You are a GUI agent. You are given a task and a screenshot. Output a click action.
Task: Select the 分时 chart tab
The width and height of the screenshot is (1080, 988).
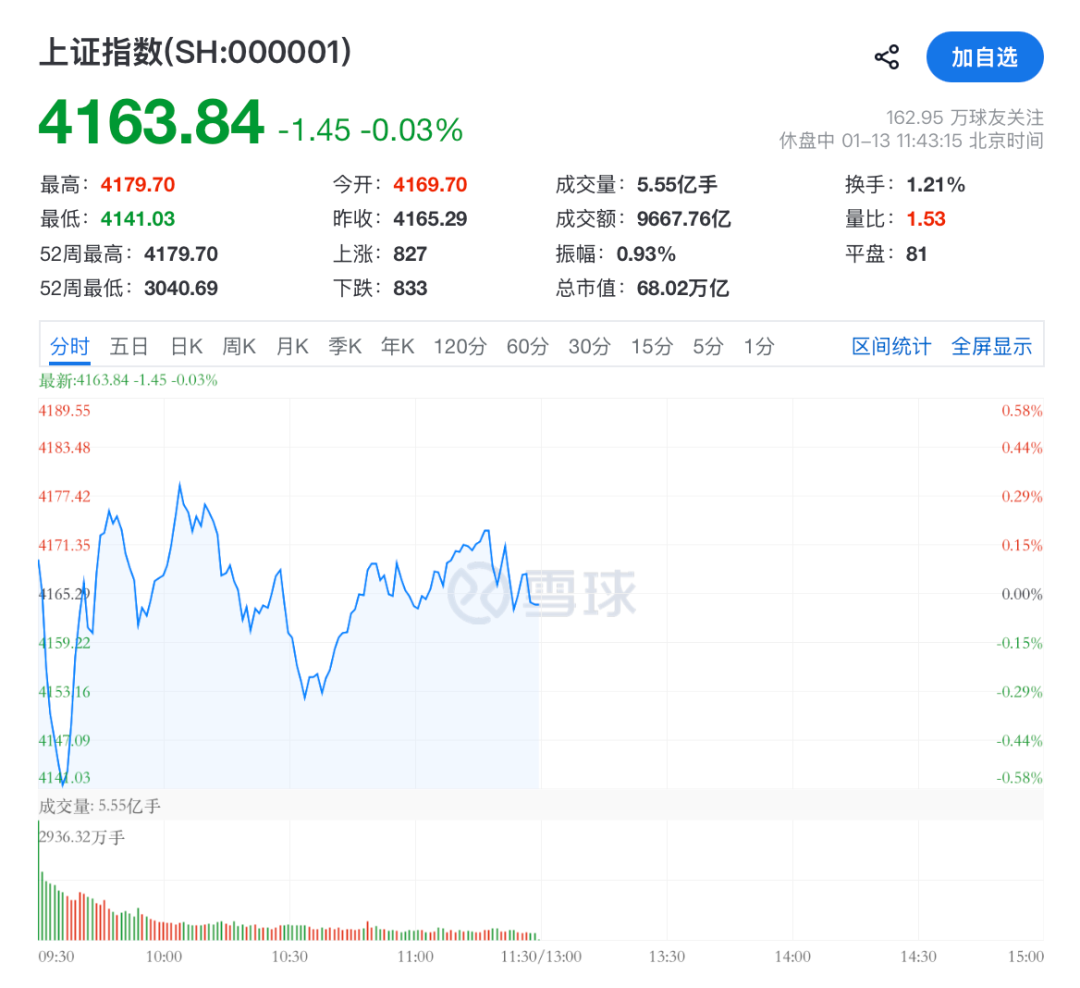coord(70,347)
